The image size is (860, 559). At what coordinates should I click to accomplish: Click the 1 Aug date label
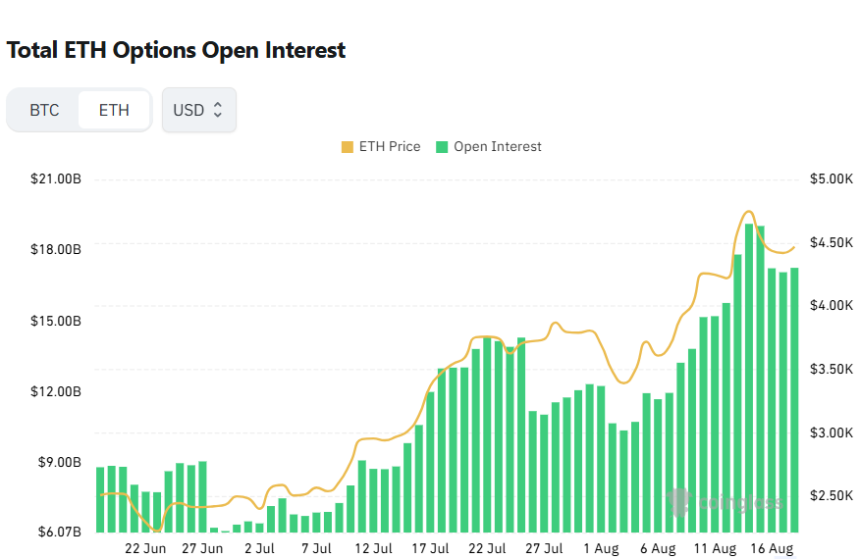point(601,549)
